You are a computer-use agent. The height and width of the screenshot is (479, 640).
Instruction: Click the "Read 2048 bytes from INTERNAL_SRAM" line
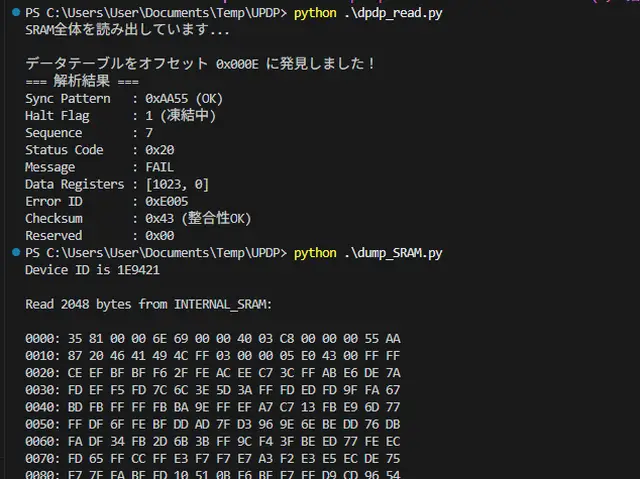pyautogui.click(x=148, y=304)
